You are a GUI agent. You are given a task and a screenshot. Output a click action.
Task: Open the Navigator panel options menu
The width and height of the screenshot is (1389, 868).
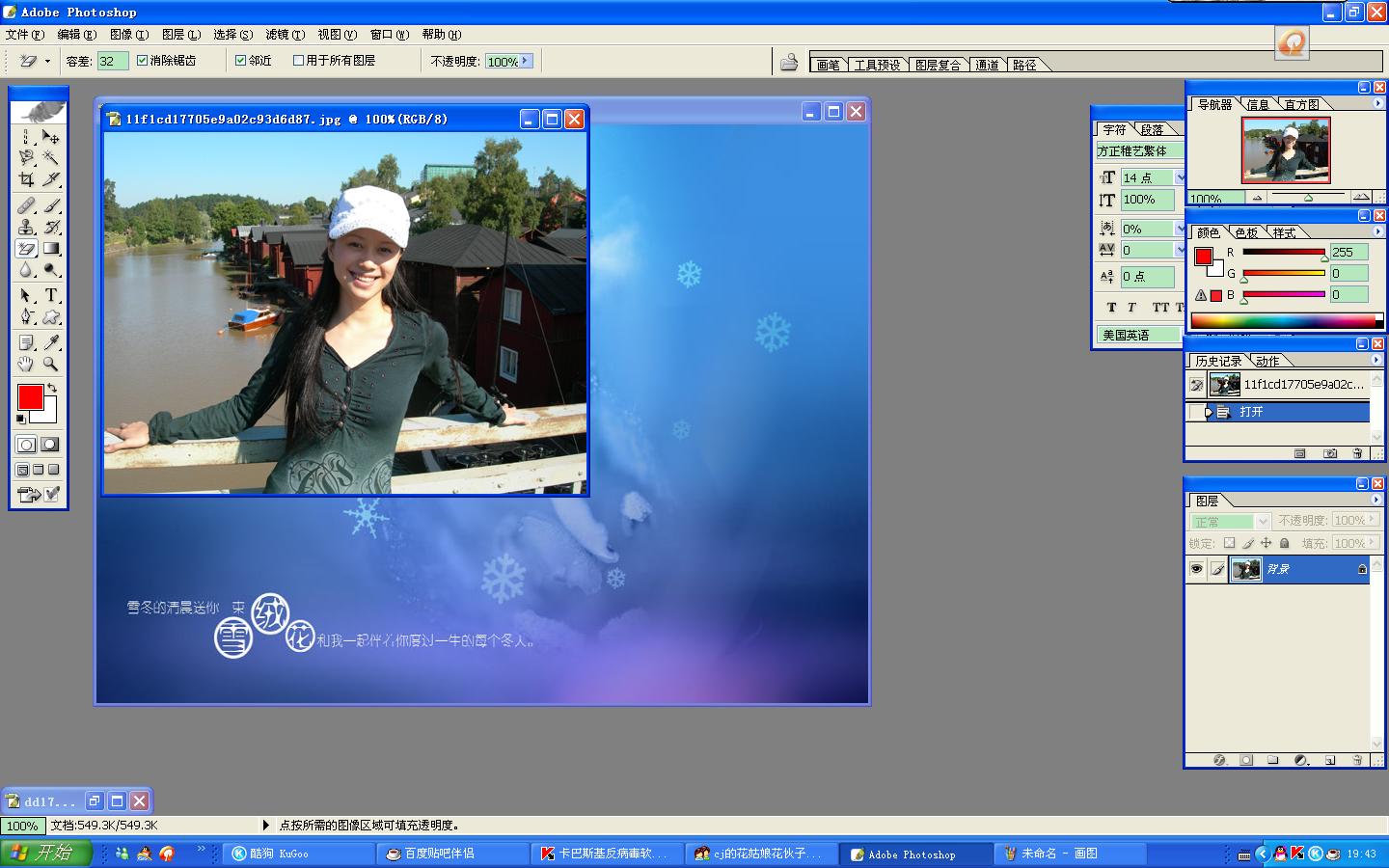(1377, 103)
